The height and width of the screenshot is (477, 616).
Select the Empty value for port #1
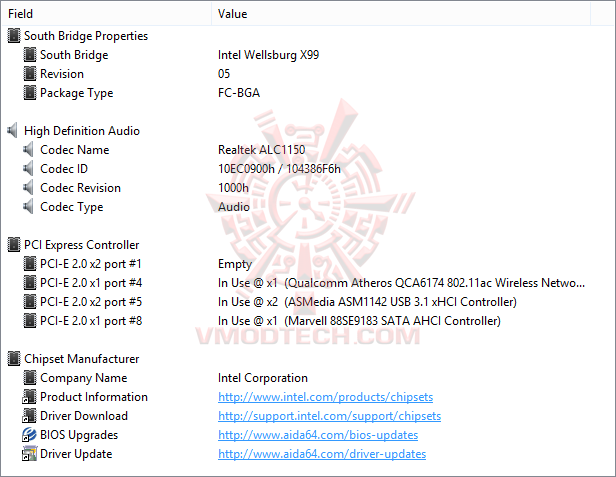tap(235, 264)
